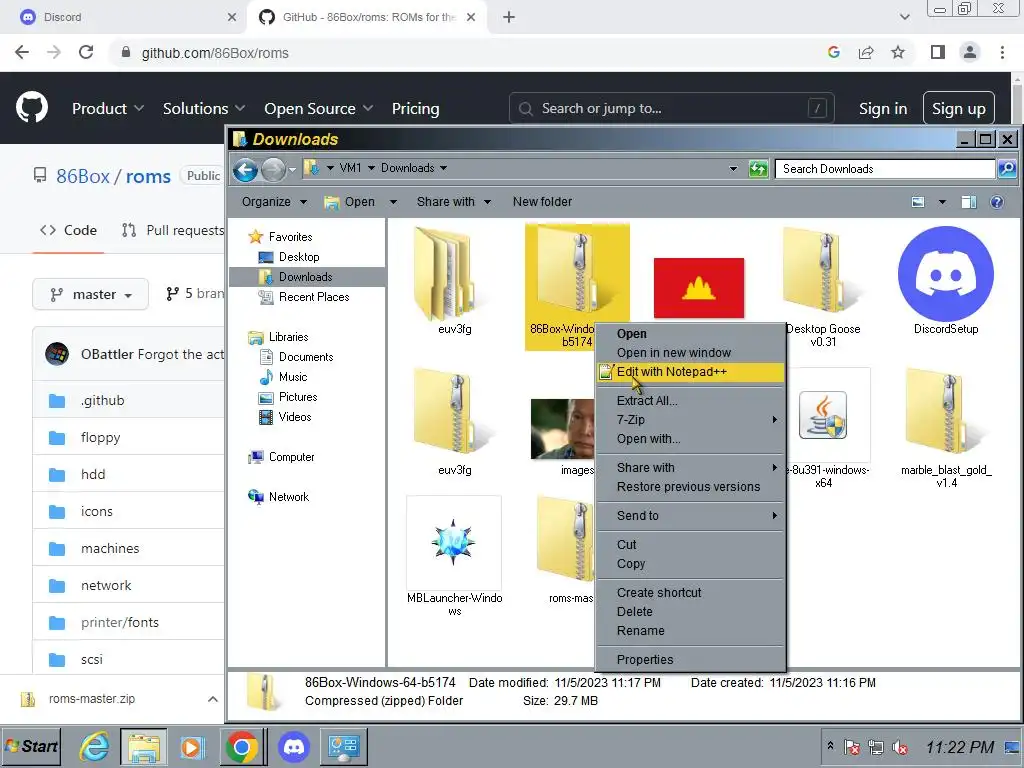Image resolution: width=1024 pixels, height=768 pixels.
Task: Choose Restore previous versions
Action: click(690, 487)
